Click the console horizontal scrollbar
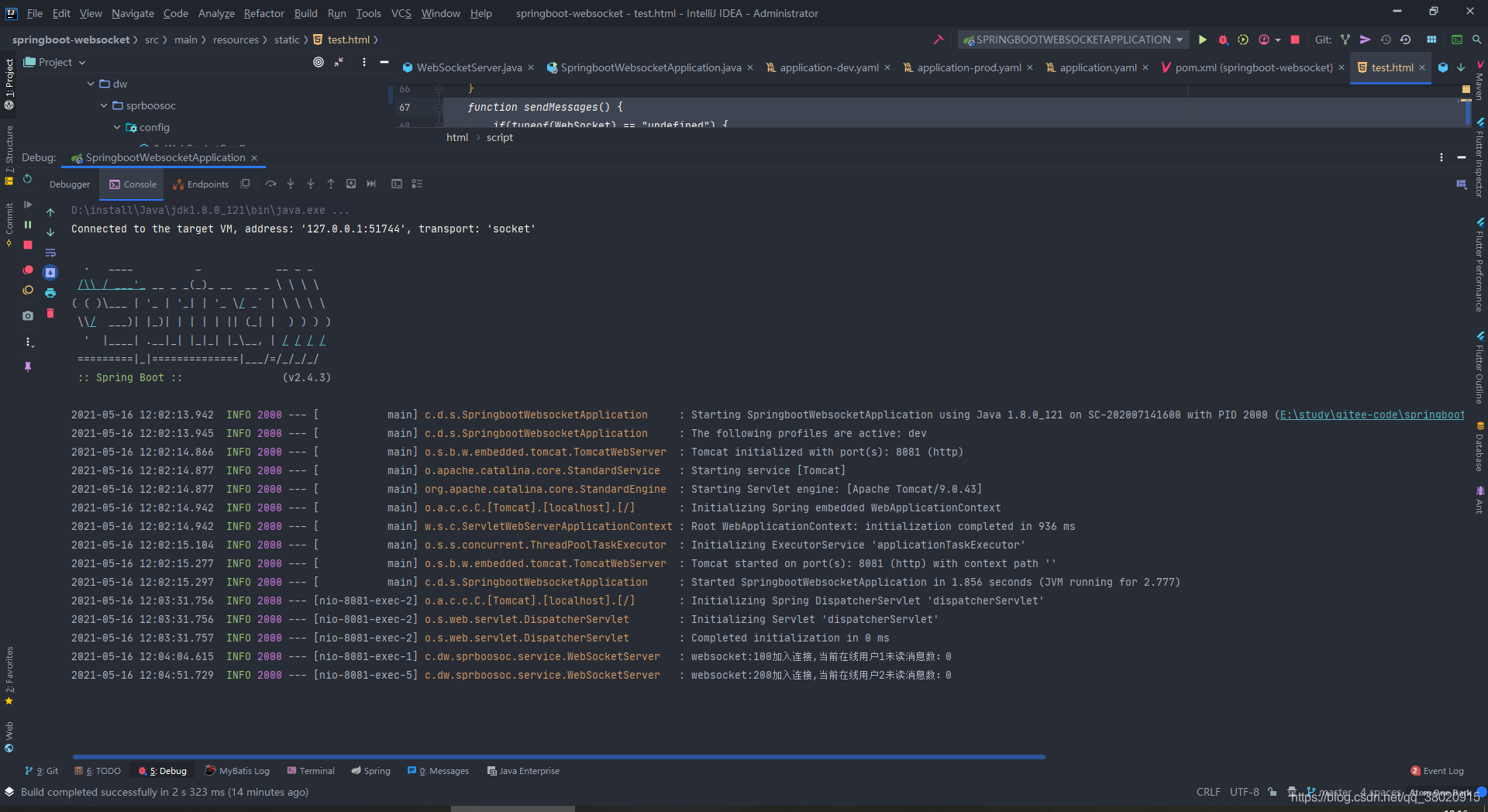This screenshot has width=1488, height=812. tap(558, 756)
